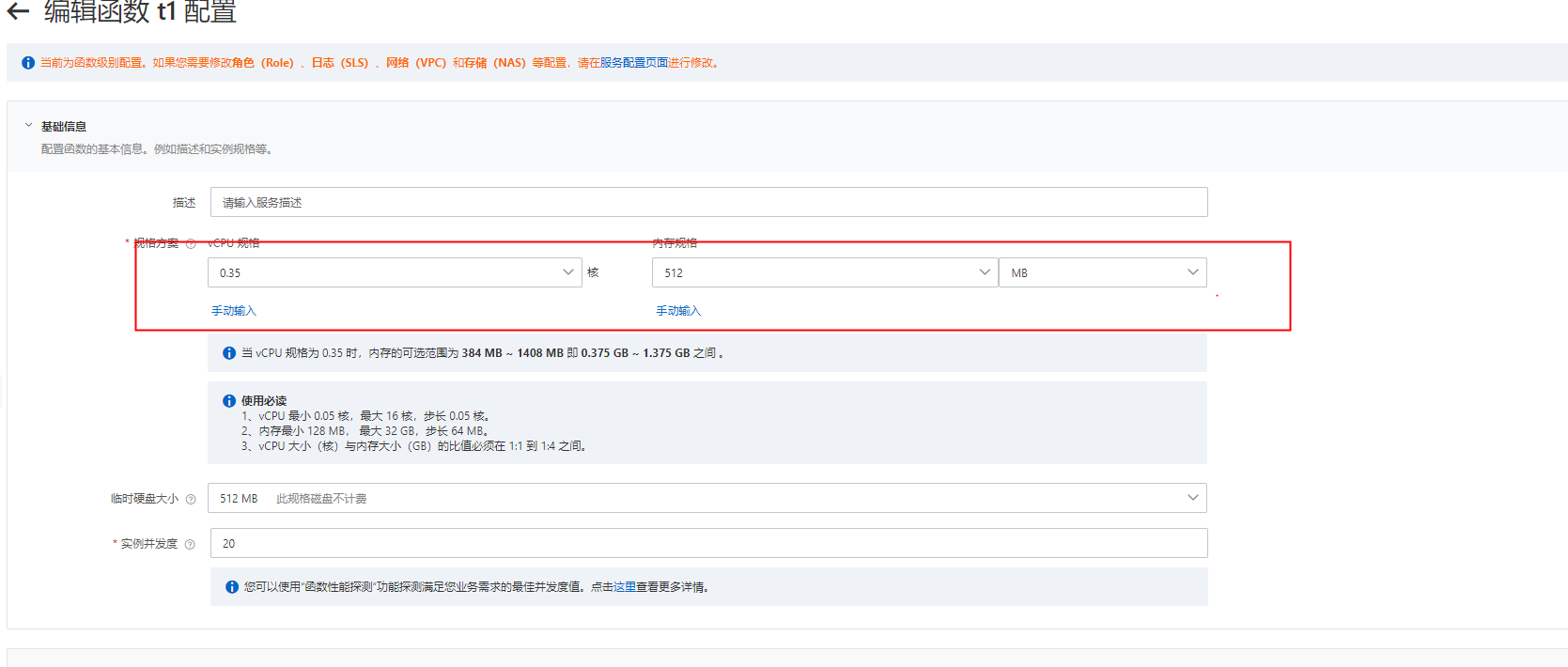Open the 这里 link for more details

625,587
